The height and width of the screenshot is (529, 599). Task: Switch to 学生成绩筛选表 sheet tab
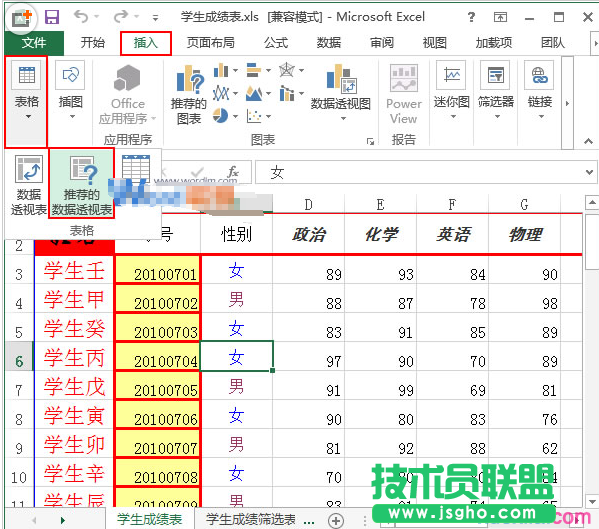click(251, 519)
